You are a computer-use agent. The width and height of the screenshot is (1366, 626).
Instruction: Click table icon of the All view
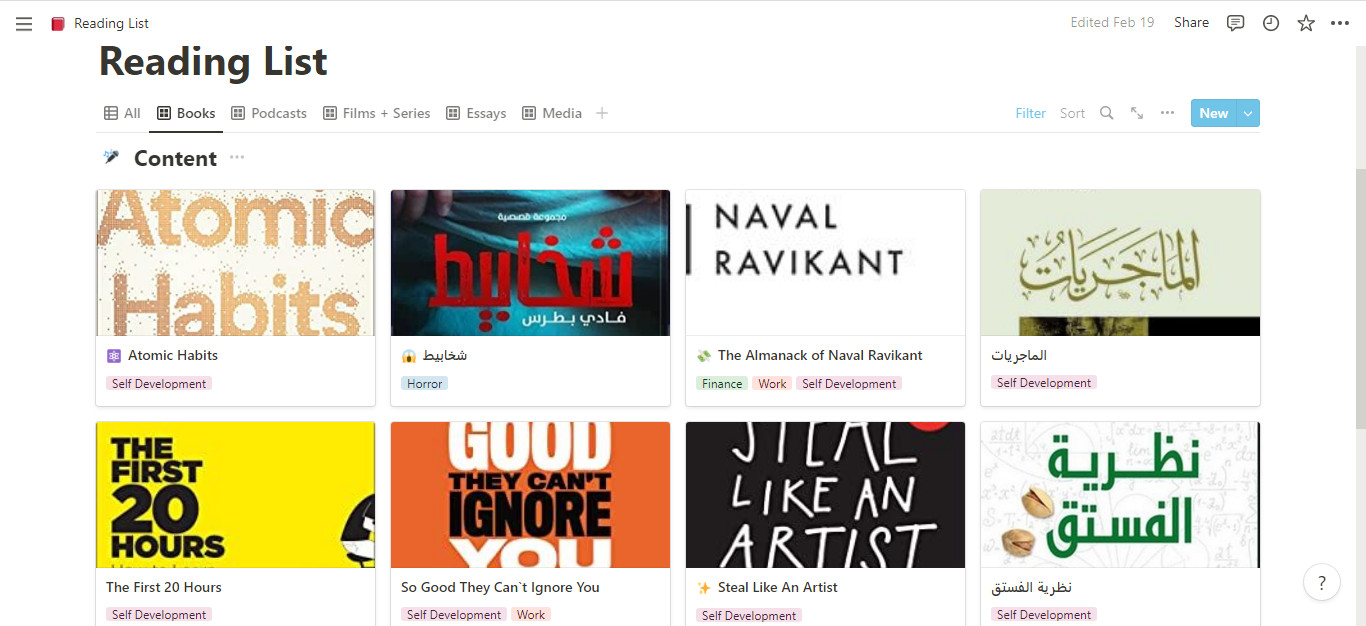click(x=111, y=113)
